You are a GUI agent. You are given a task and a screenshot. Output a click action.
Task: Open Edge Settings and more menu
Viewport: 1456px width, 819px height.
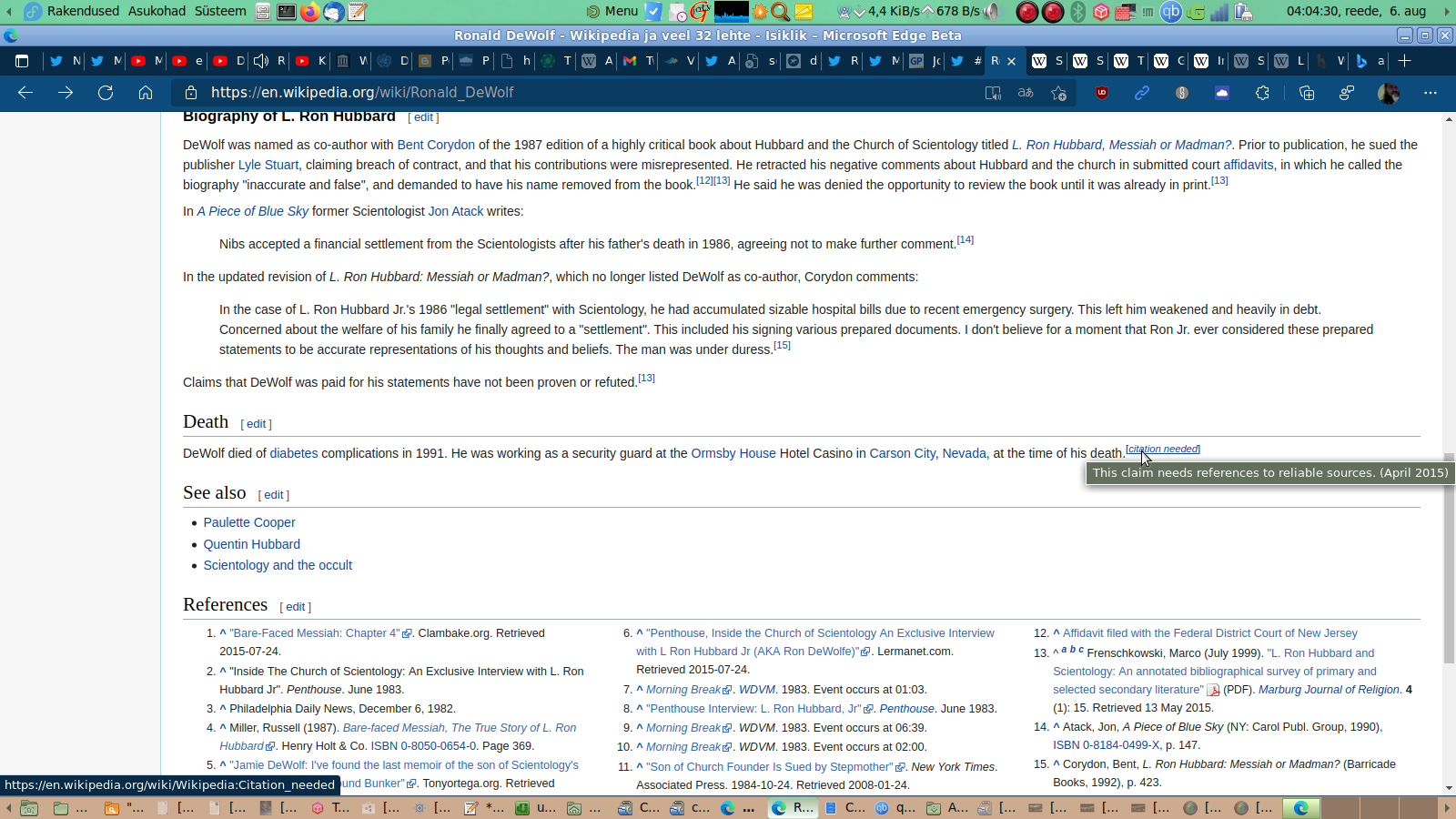1431,93
